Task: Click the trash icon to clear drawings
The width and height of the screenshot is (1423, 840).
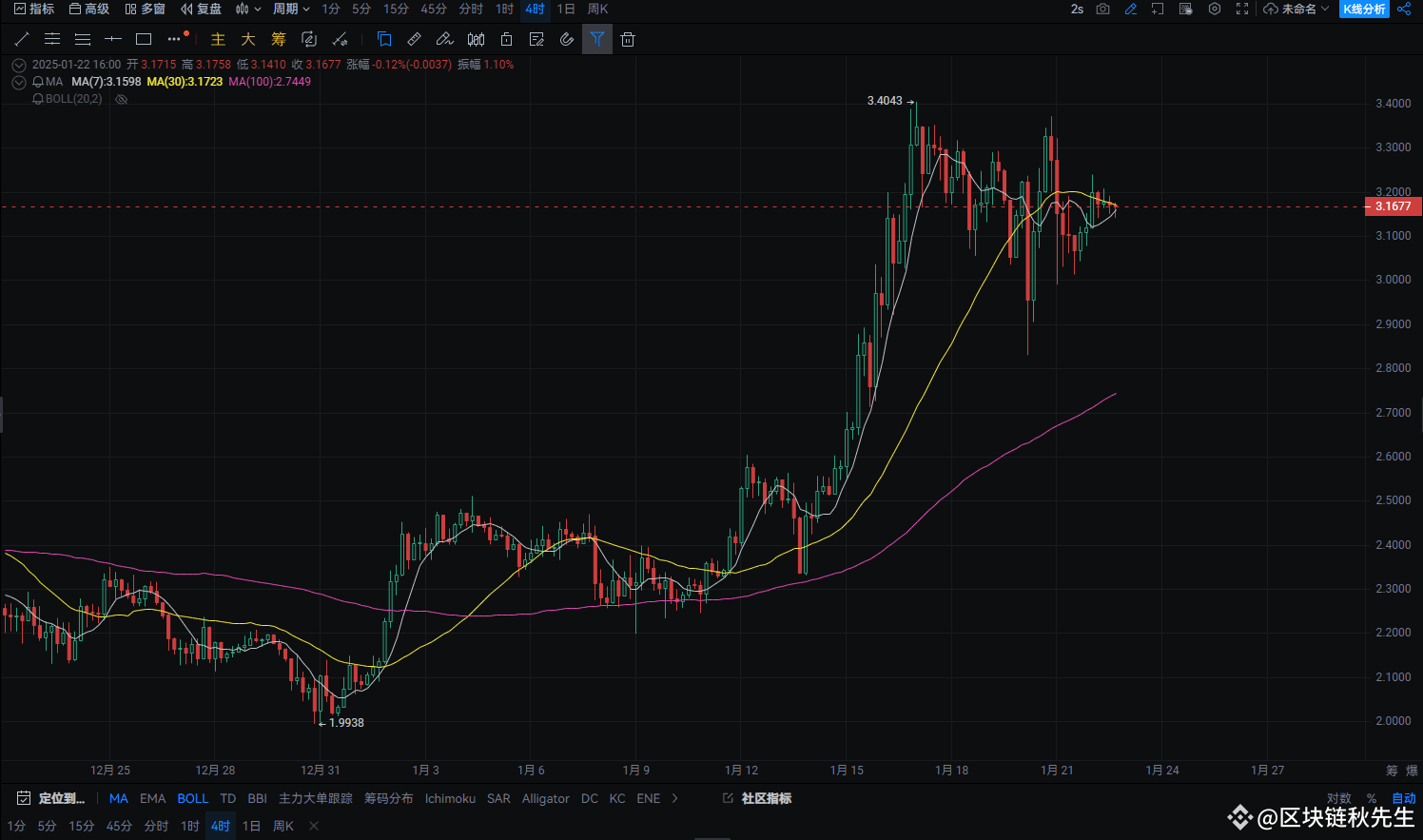Action: pyautogui.click(x=627, y=39)
